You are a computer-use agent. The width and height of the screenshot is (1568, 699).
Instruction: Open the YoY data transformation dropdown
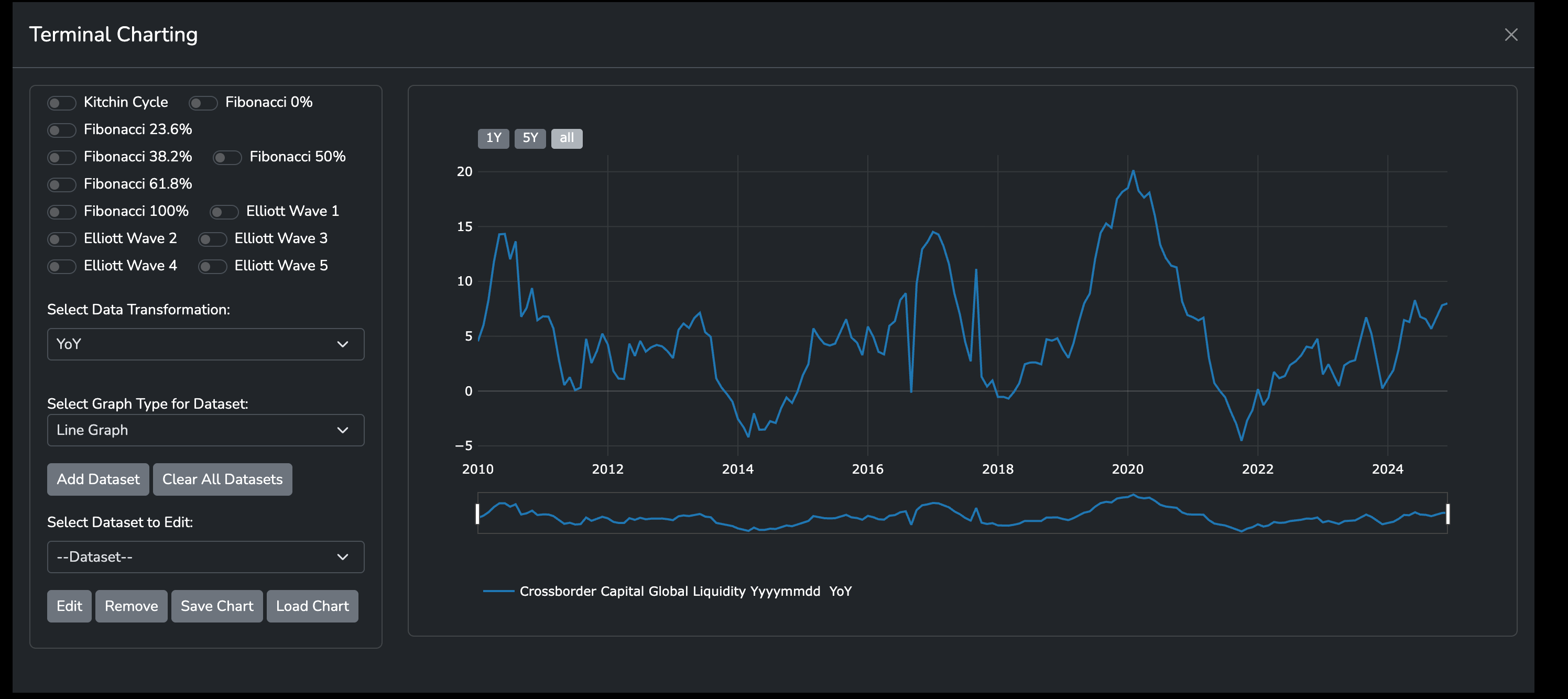[x=205, y=344]
